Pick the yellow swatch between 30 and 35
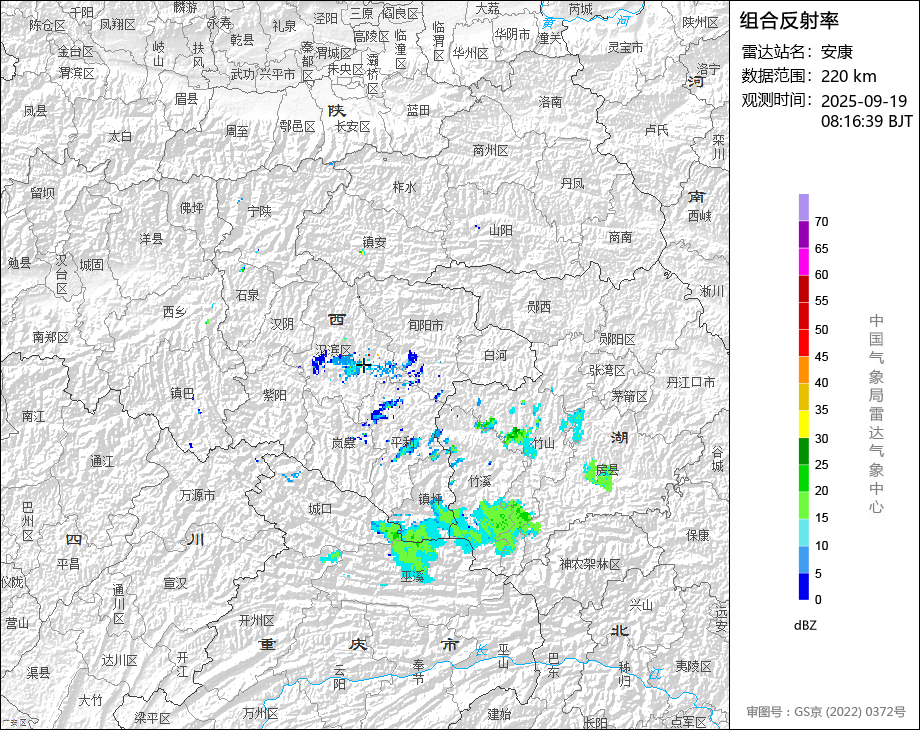This screenshot has width=920, height=730. [804, 424]
